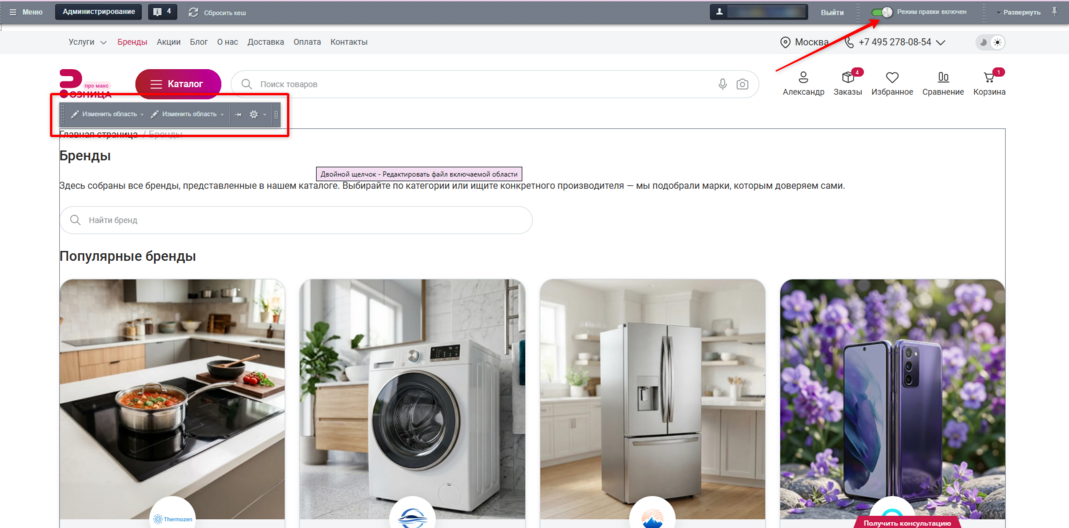The width and height of the screenshot is (1069, 528).
Task: Switch to light theme sun icon
Action: (997, 42)
